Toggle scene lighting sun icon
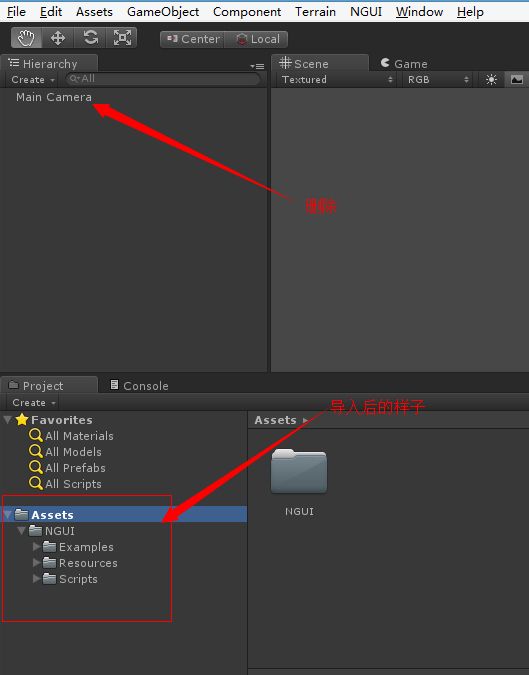 pos(491,80)
